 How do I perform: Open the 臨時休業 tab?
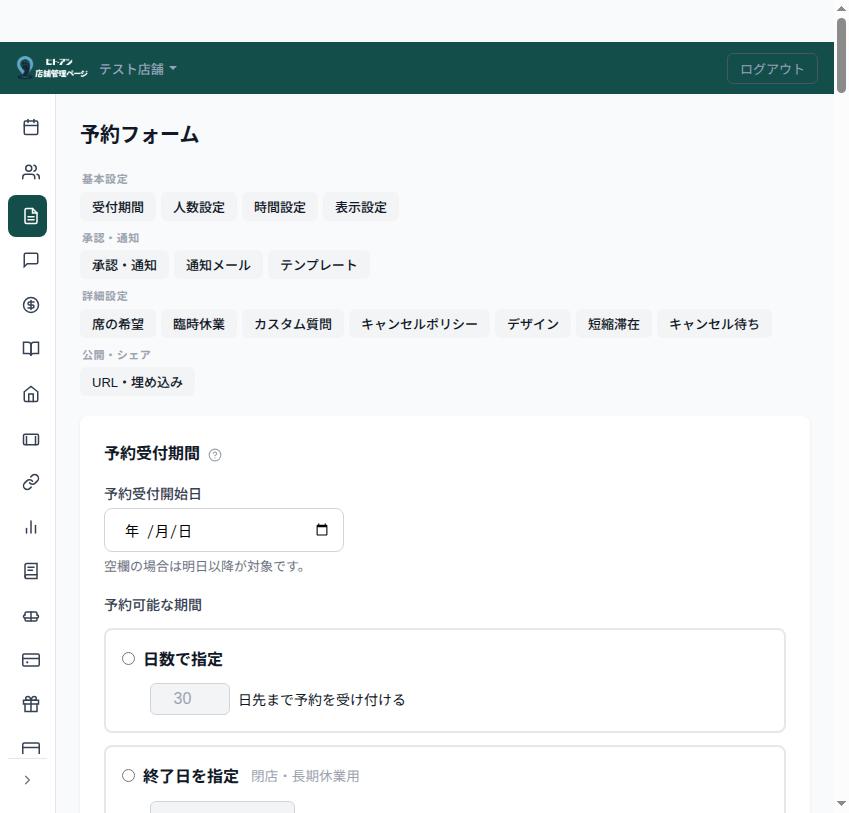point(199,324)
